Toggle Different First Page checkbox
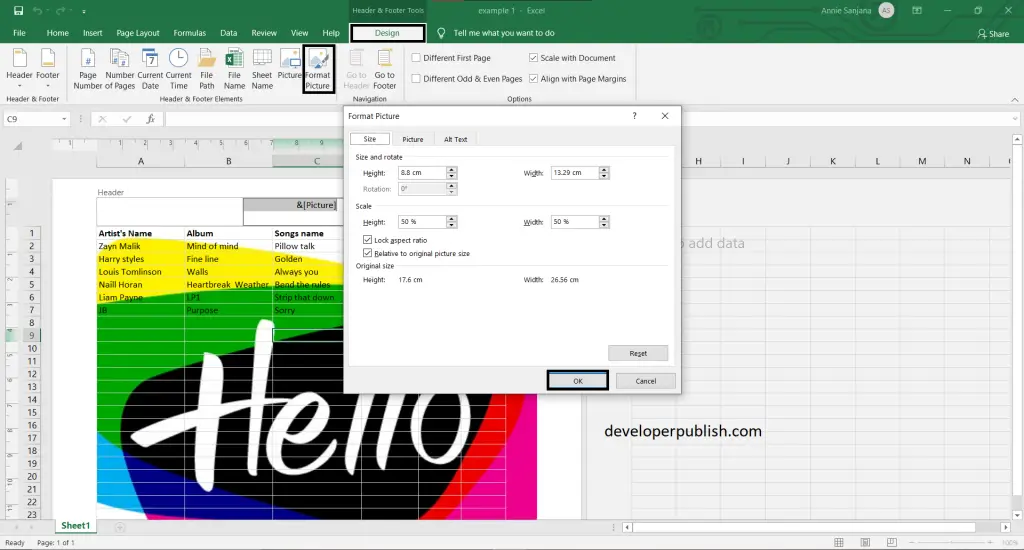The image size is (1024, 550). pyautogui.click(x=416, y=57)
